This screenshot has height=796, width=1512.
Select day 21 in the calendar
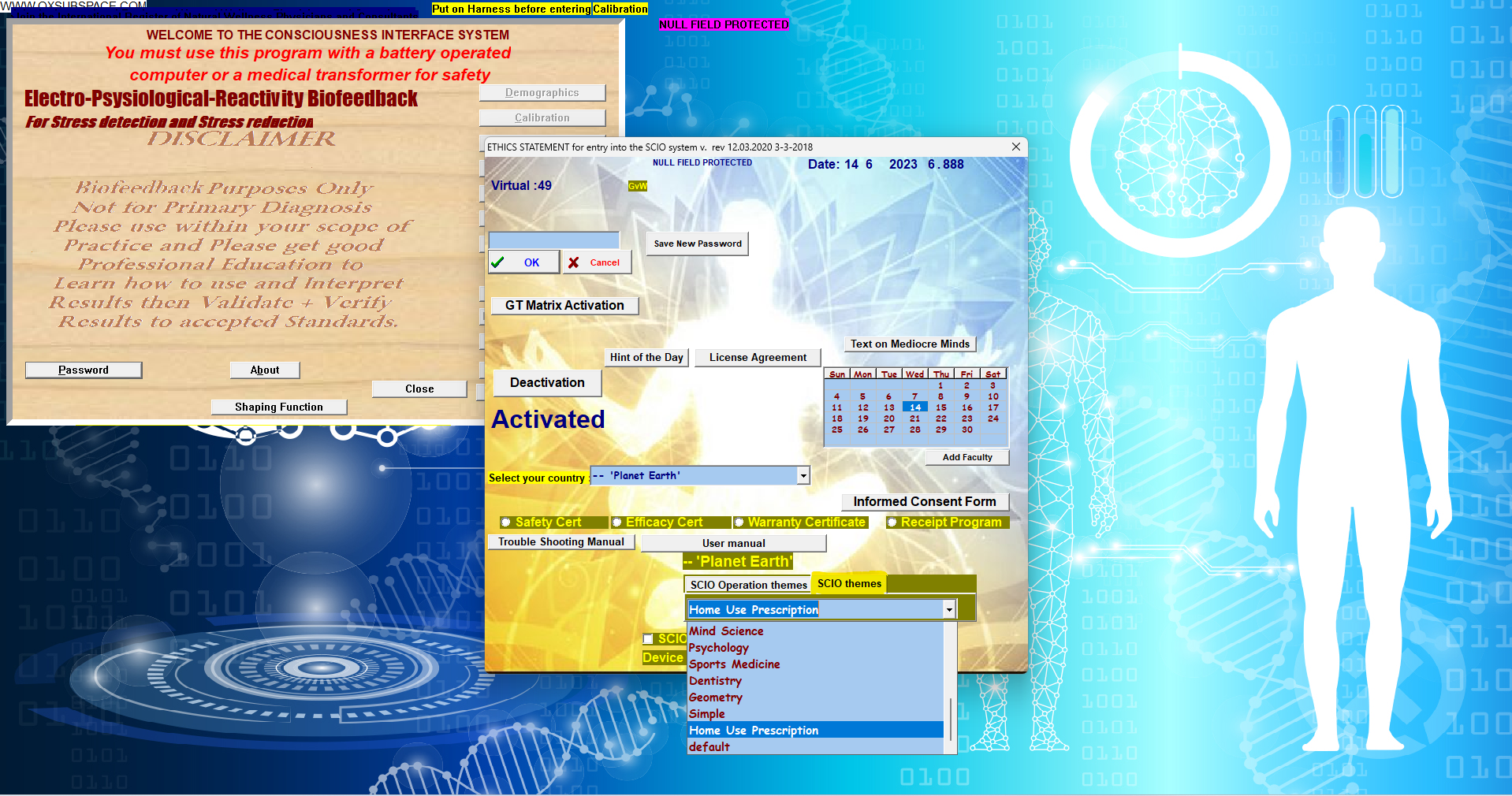[914, 418]
